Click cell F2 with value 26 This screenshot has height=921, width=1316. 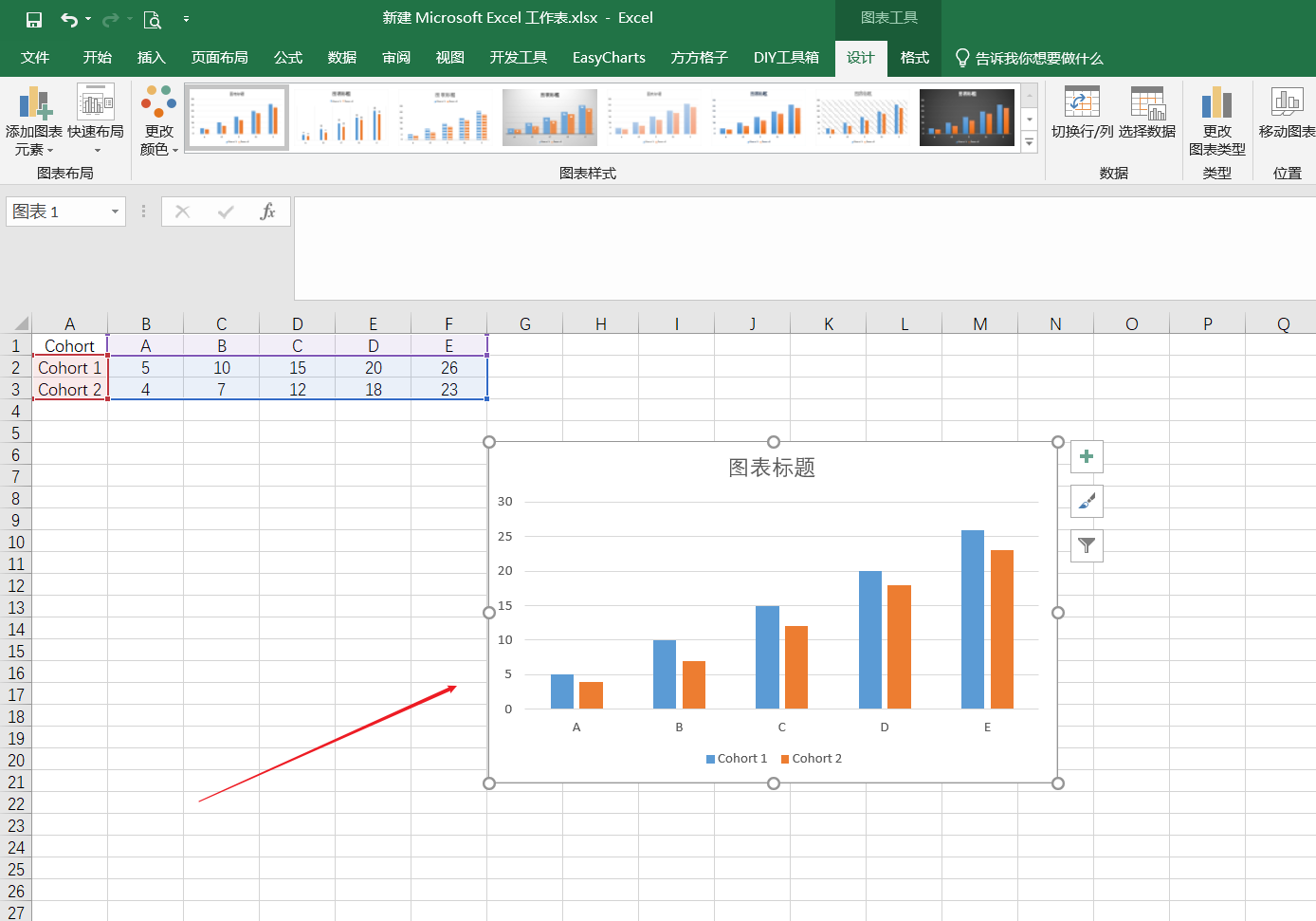(x=449, y=368)
